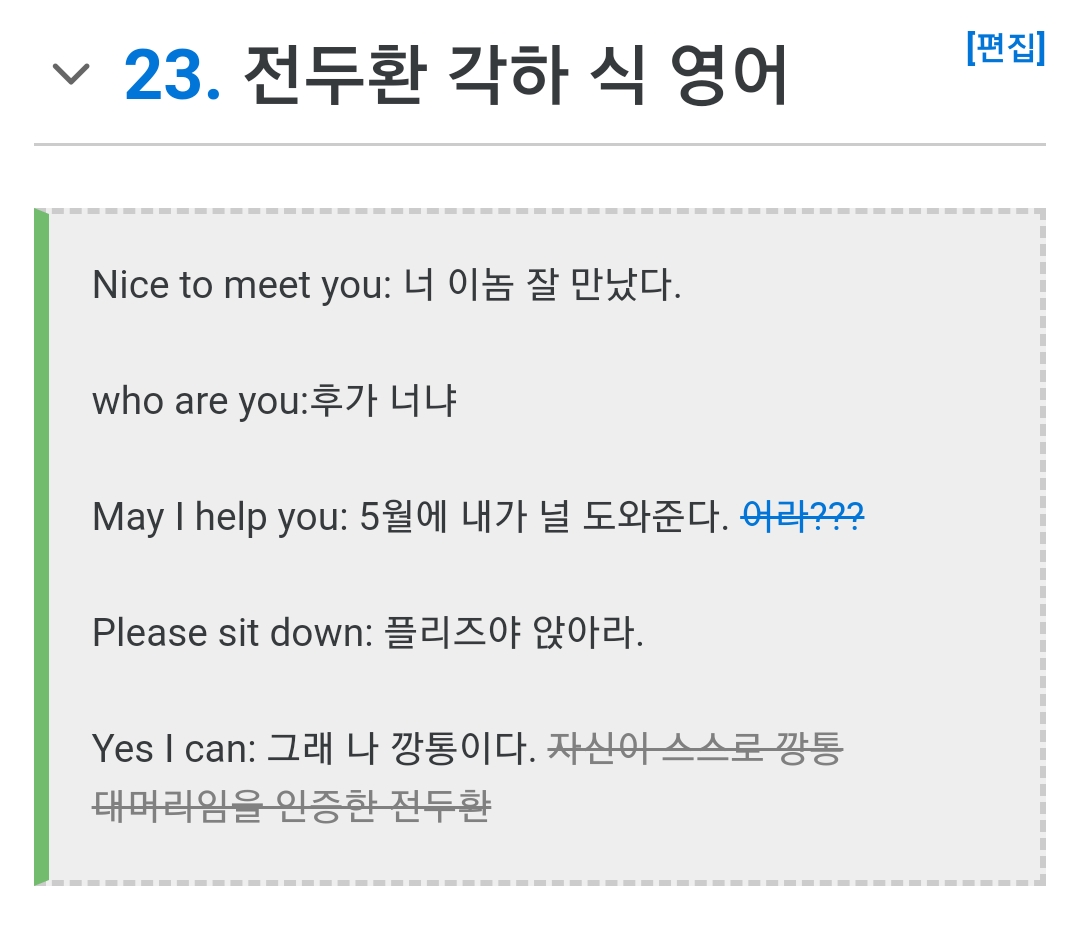
Task: Click the Korean text 플리즈야 앉아라
Action: [x=514, y=633]
